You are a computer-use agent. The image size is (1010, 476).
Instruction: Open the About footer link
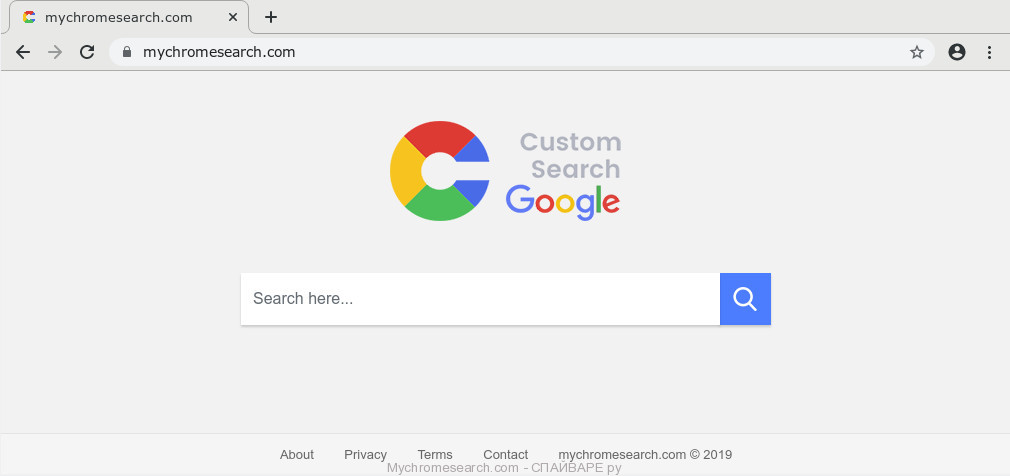coord(297,454)
